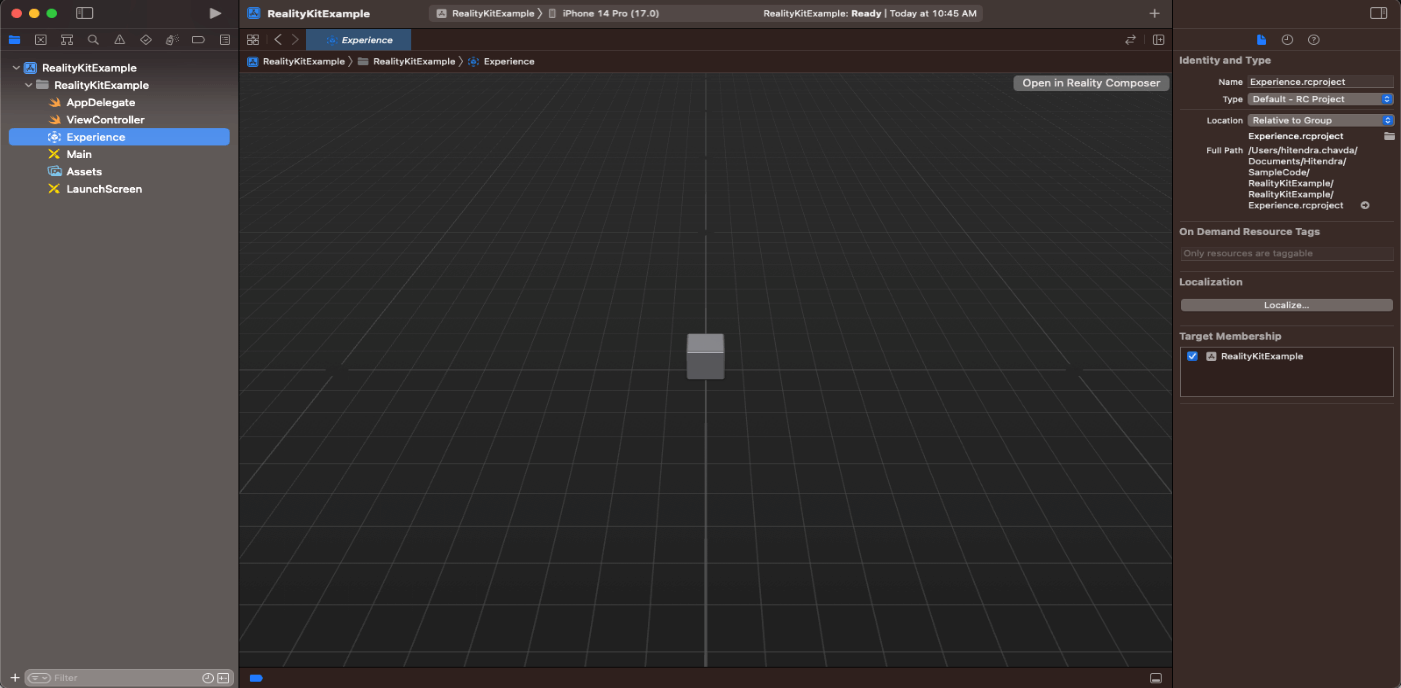Edit the Name field Experience.rcproject

coord(1320,82)
